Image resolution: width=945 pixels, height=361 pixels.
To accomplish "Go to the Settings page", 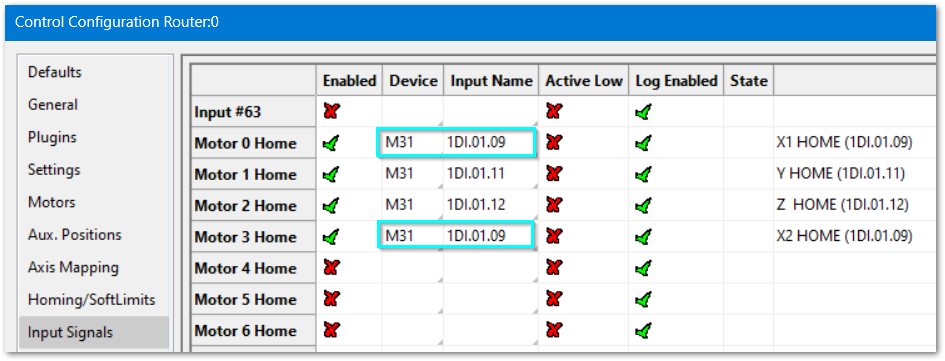I will (54, 169).
